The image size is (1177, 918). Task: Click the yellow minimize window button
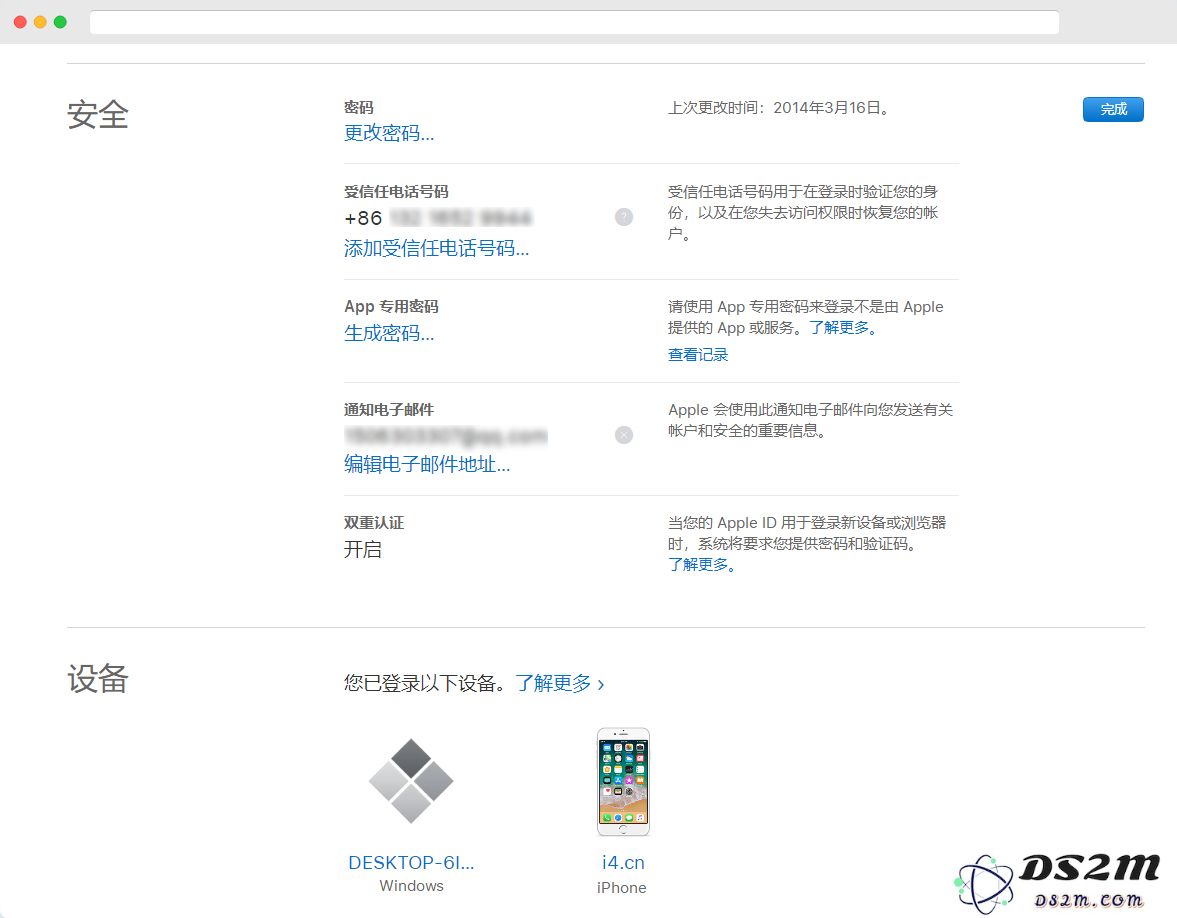click(41, 22)
